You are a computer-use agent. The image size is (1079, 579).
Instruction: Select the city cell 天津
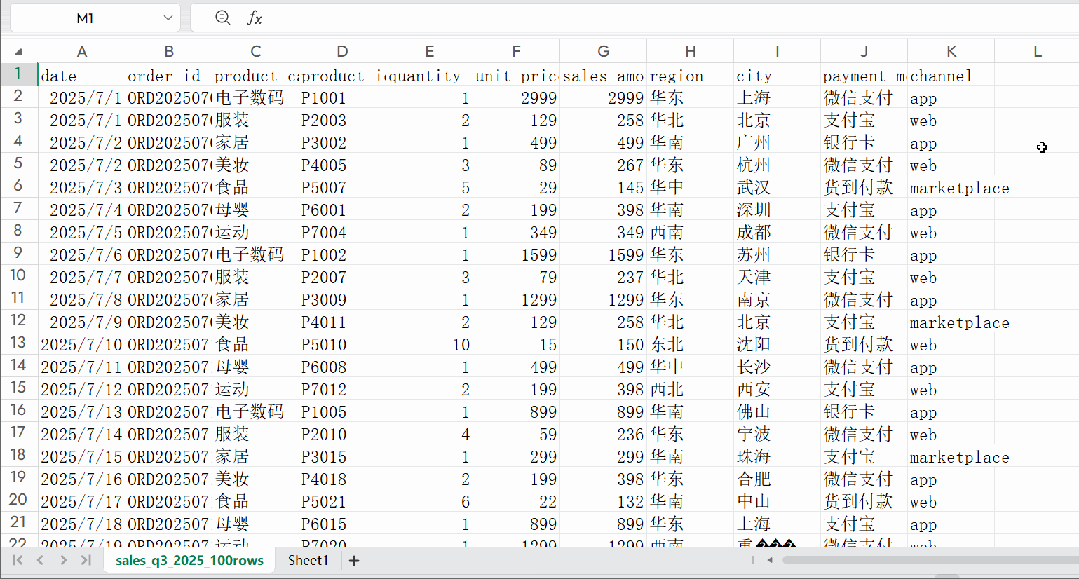point(777,277)
